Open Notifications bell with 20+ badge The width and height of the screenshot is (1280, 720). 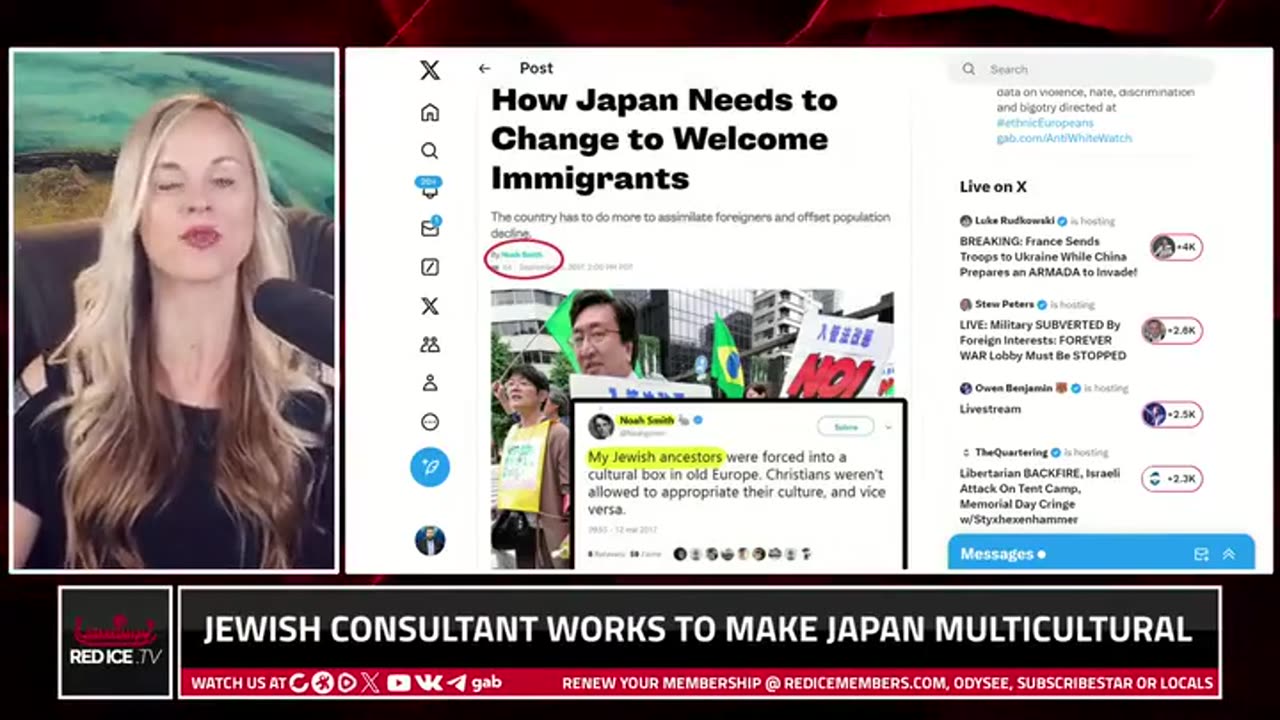430,188
